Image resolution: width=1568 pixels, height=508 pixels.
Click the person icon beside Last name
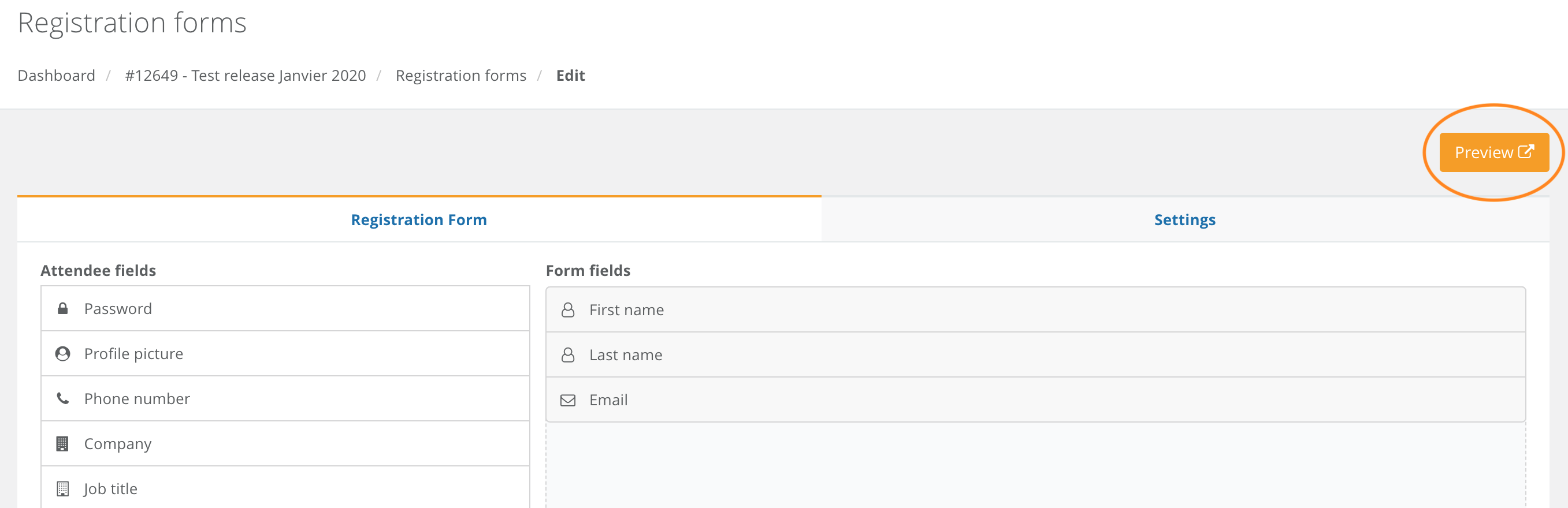tap(568, 354)
